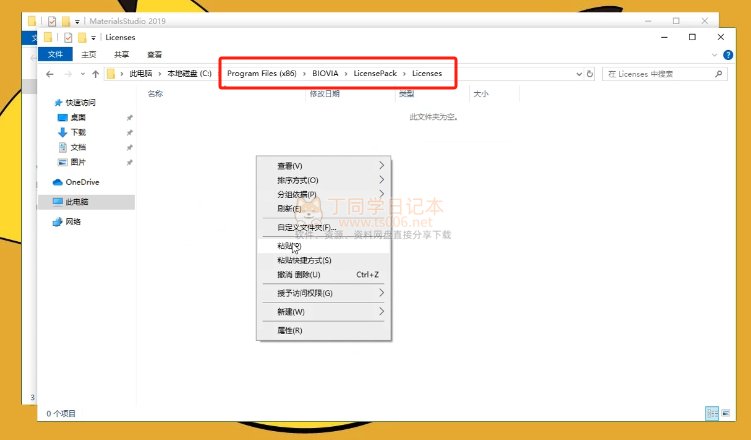The image size is (751, 440).
Task: Click properties icon in MaterialsStudio 2019 window
Action: click(x=52, y=21)
